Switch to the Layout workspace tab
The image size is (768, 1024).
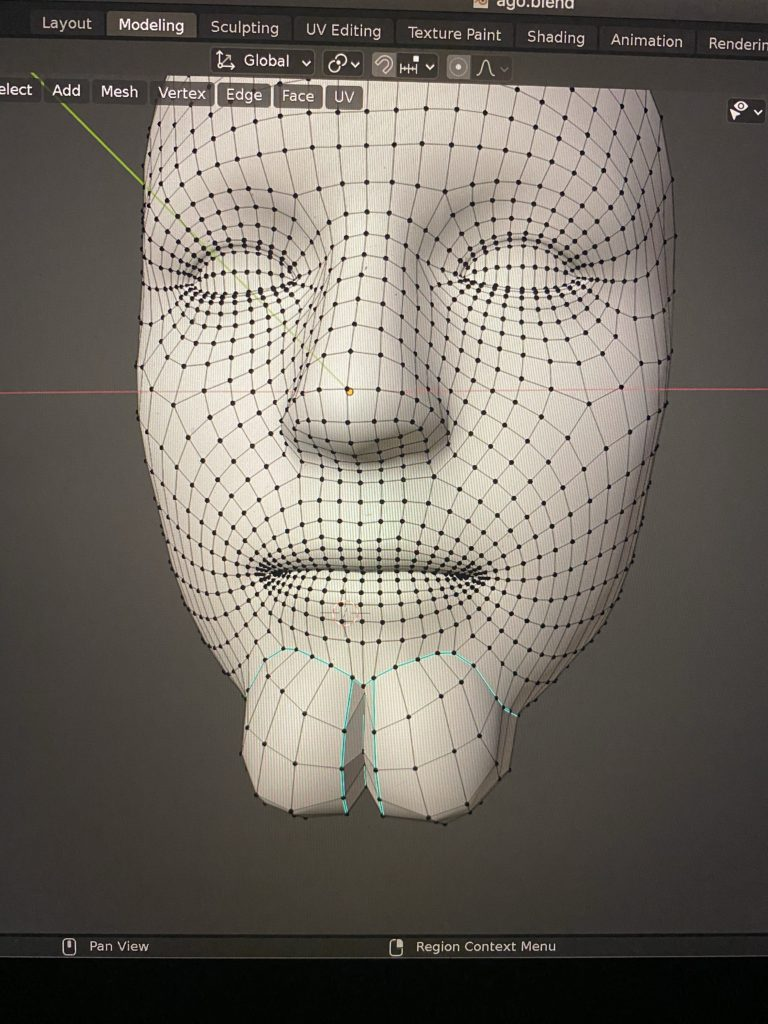pyautogui.click(x=66, y=23)
